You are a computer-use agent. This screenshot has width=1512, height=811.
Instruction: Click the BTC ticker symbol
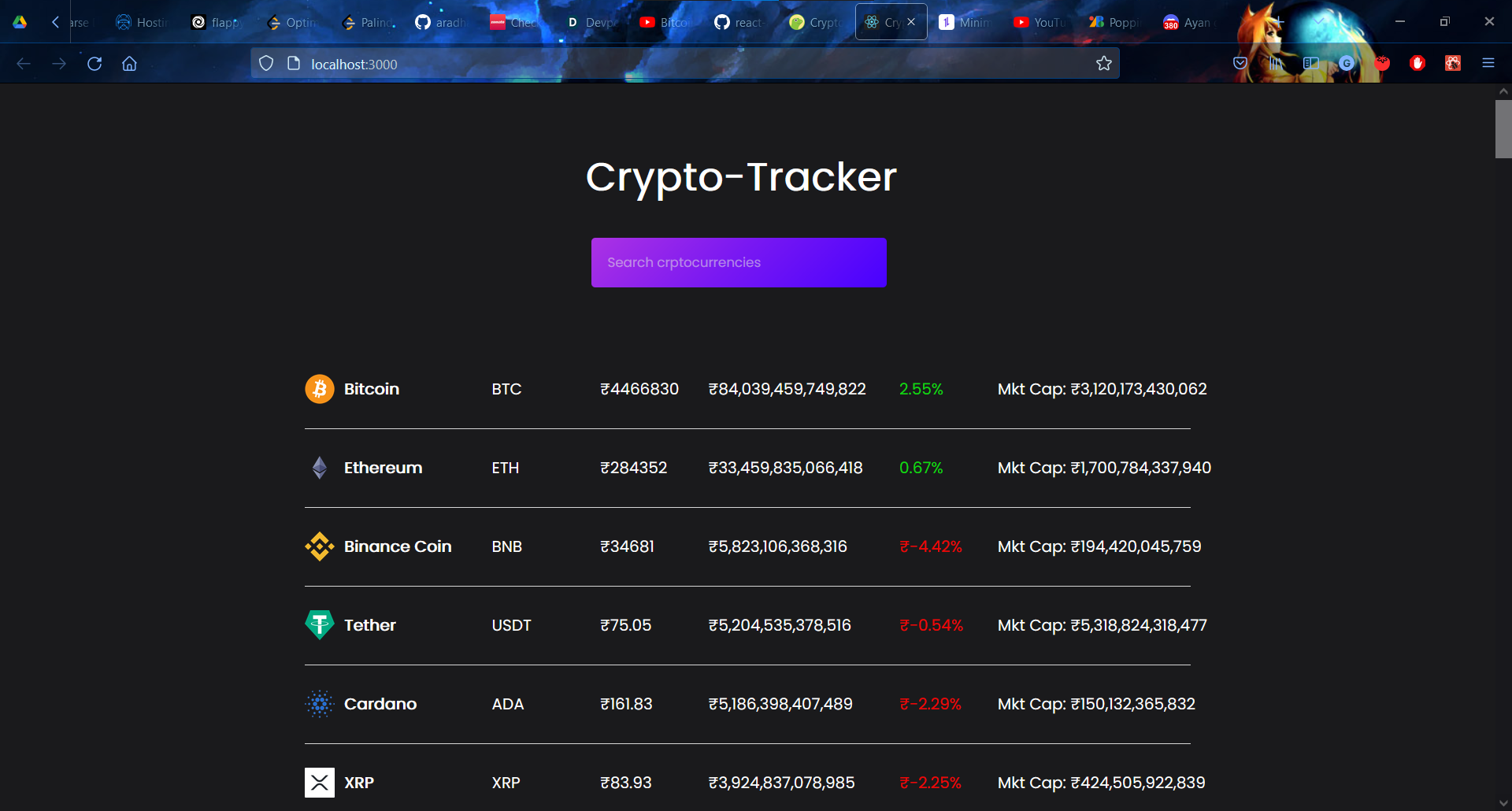(x=506, y=389)
